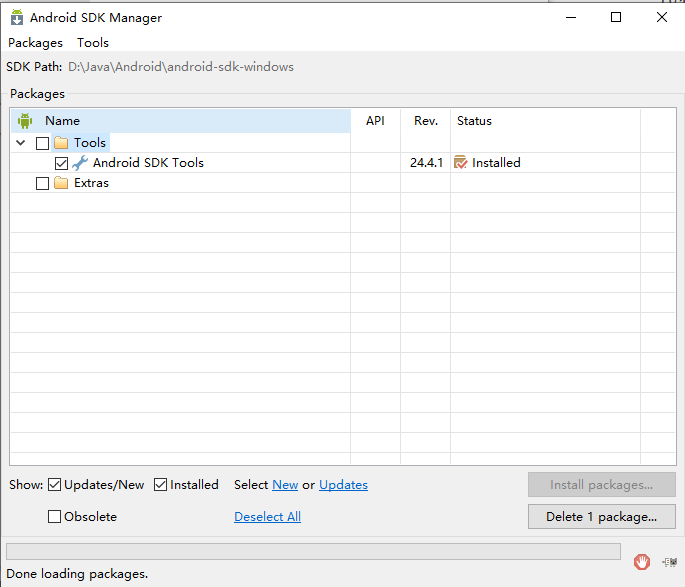
Task: Click the SDK path D:\Java\Android text
Action: (181, 67)
